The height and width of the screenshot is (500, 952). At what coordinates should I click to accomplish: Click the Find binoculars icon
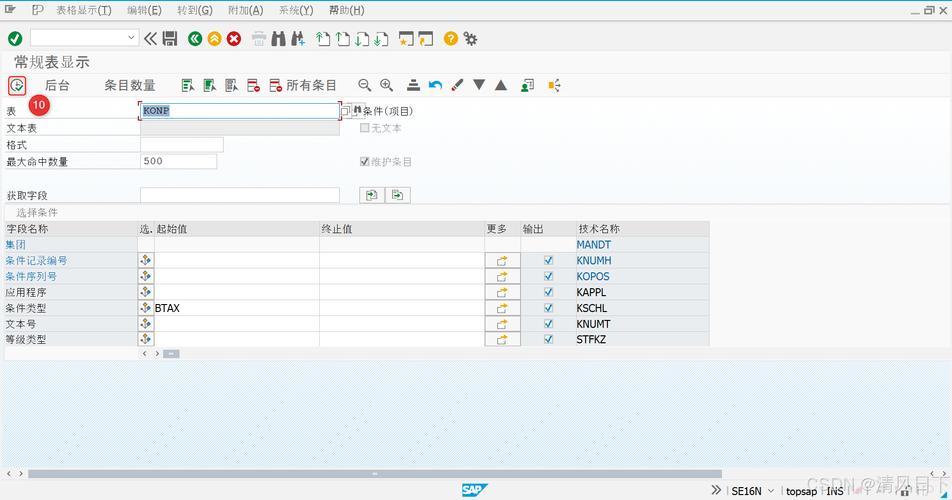(x=279, y=38)
